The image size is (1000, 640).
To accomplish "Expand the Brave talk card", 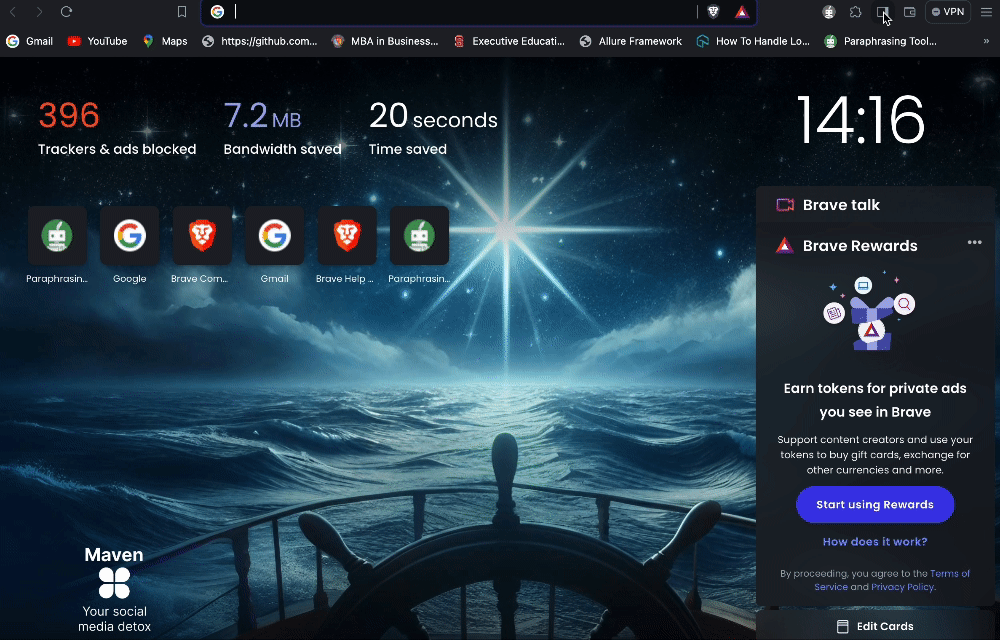I will (x=841, y=205).
